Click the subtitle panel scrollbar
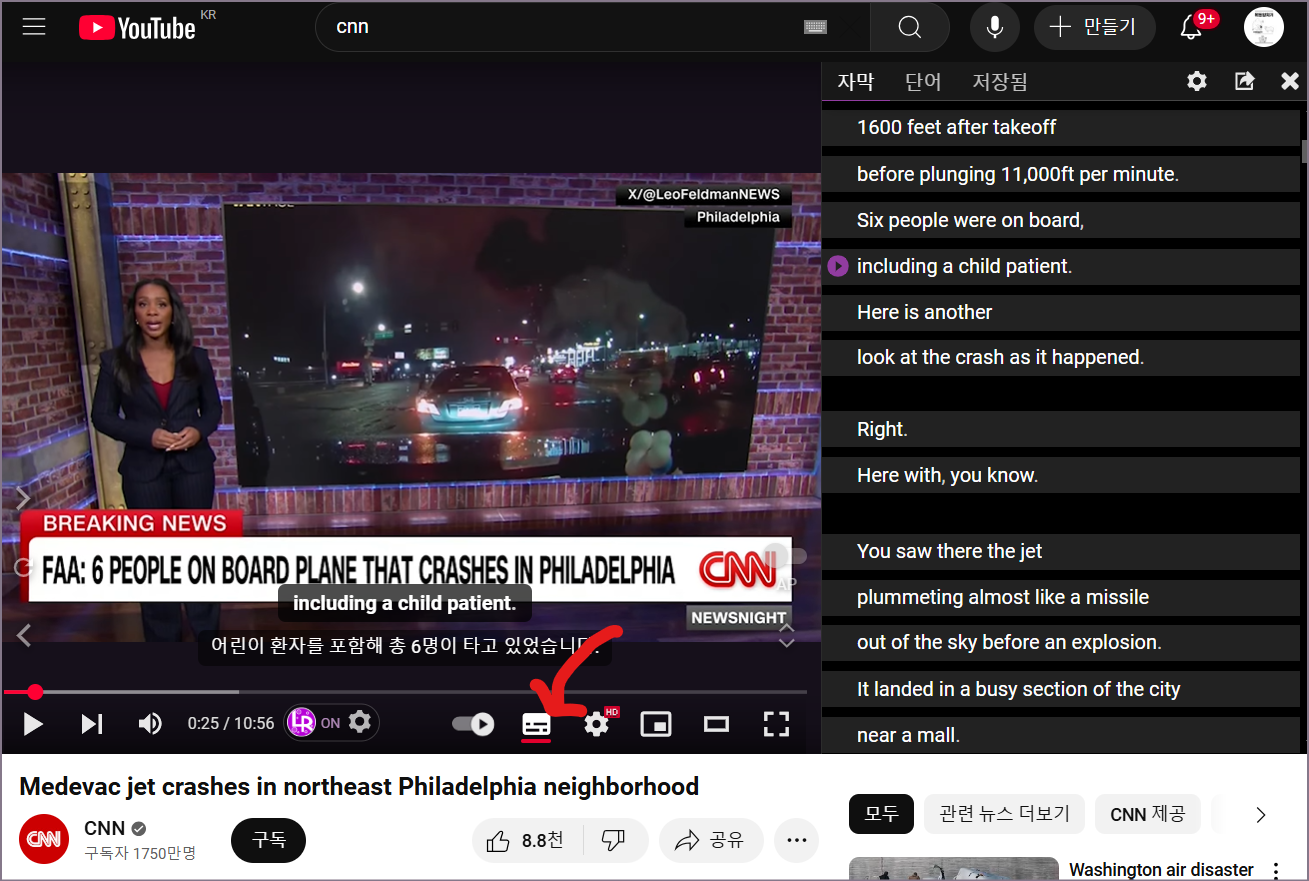 (x=1304, y=150)
